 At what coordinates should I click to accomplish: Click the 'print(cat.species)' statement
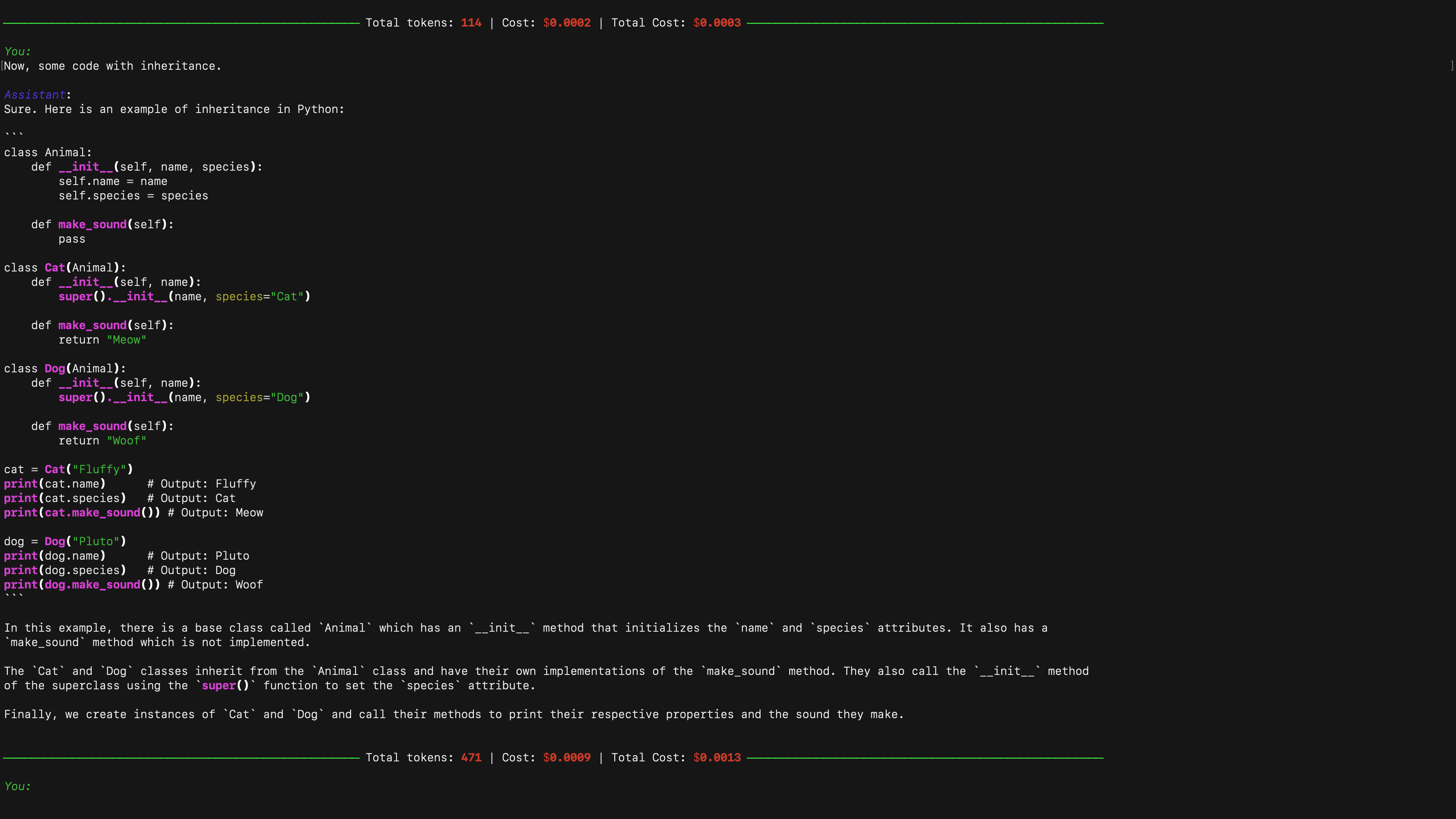(65, 499)
